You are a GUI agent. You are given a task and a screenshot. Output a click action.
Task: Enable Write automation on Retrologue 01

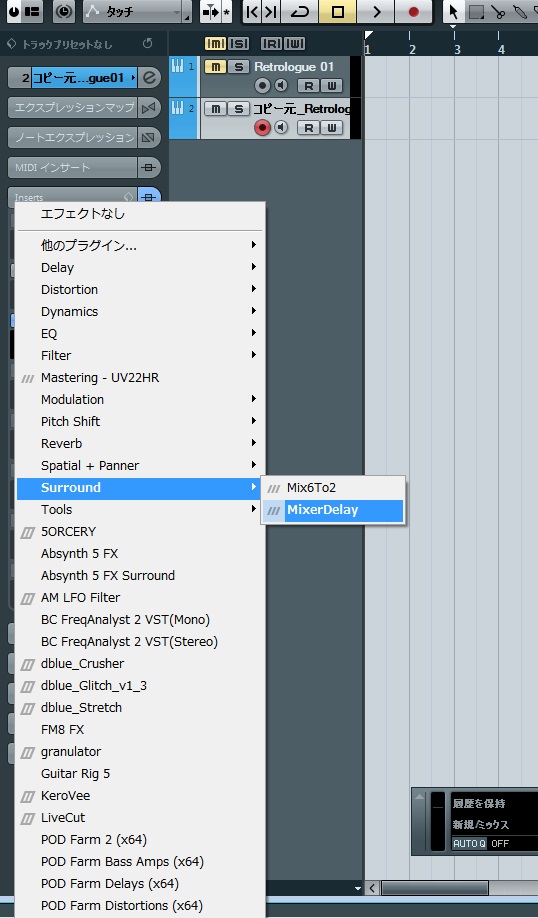pos(331,86)
